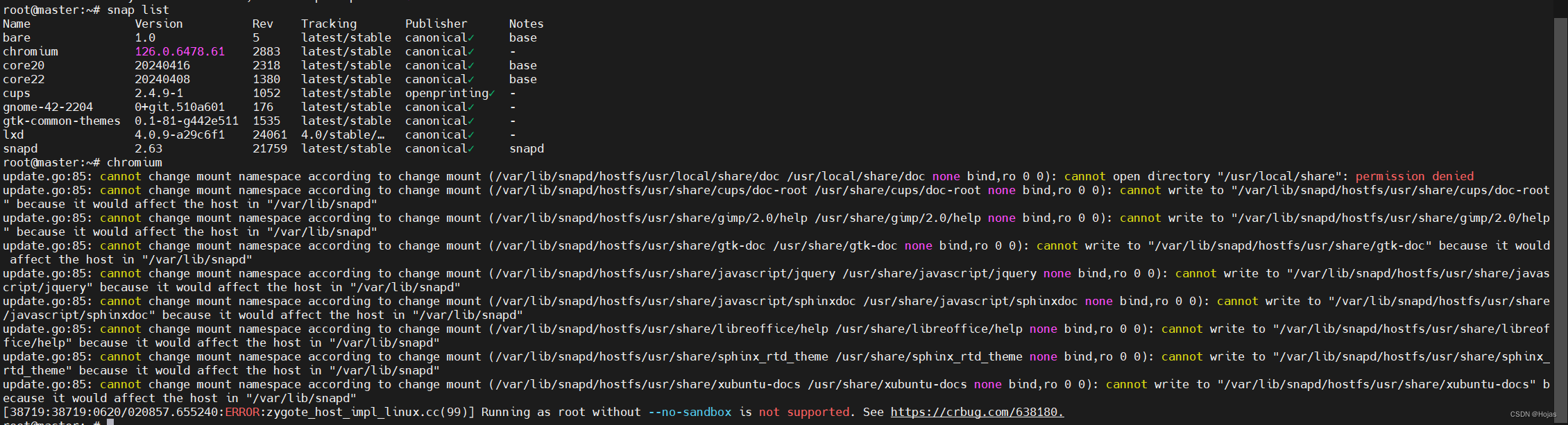Click the 'gtk-common-themes' snap name
This screenshot has height=425, width=1568.
(x=62, y=121)
